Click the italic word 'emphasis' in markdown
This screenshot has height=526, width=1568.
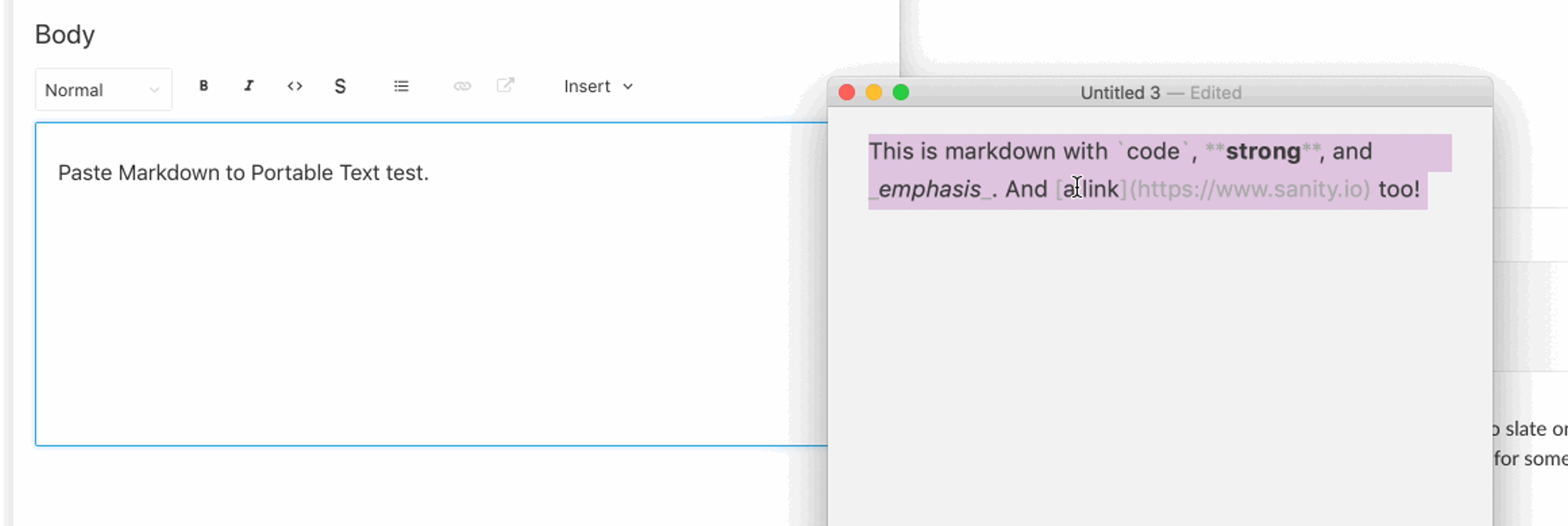pyautogui.click(x=929, y=189)
